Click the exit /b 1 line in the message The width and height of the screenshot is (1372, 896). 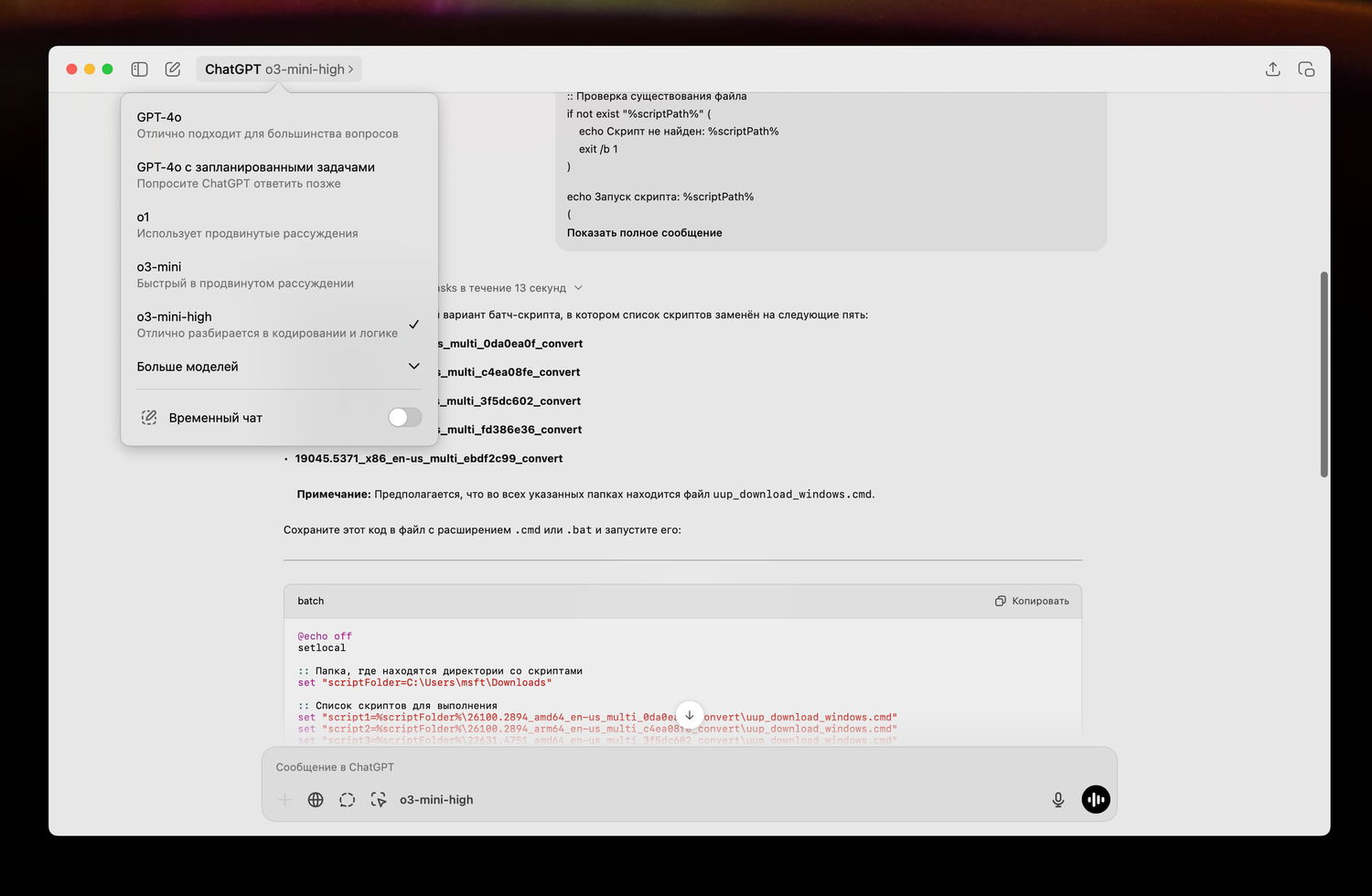pyautogui.click(x=598, y=149)
